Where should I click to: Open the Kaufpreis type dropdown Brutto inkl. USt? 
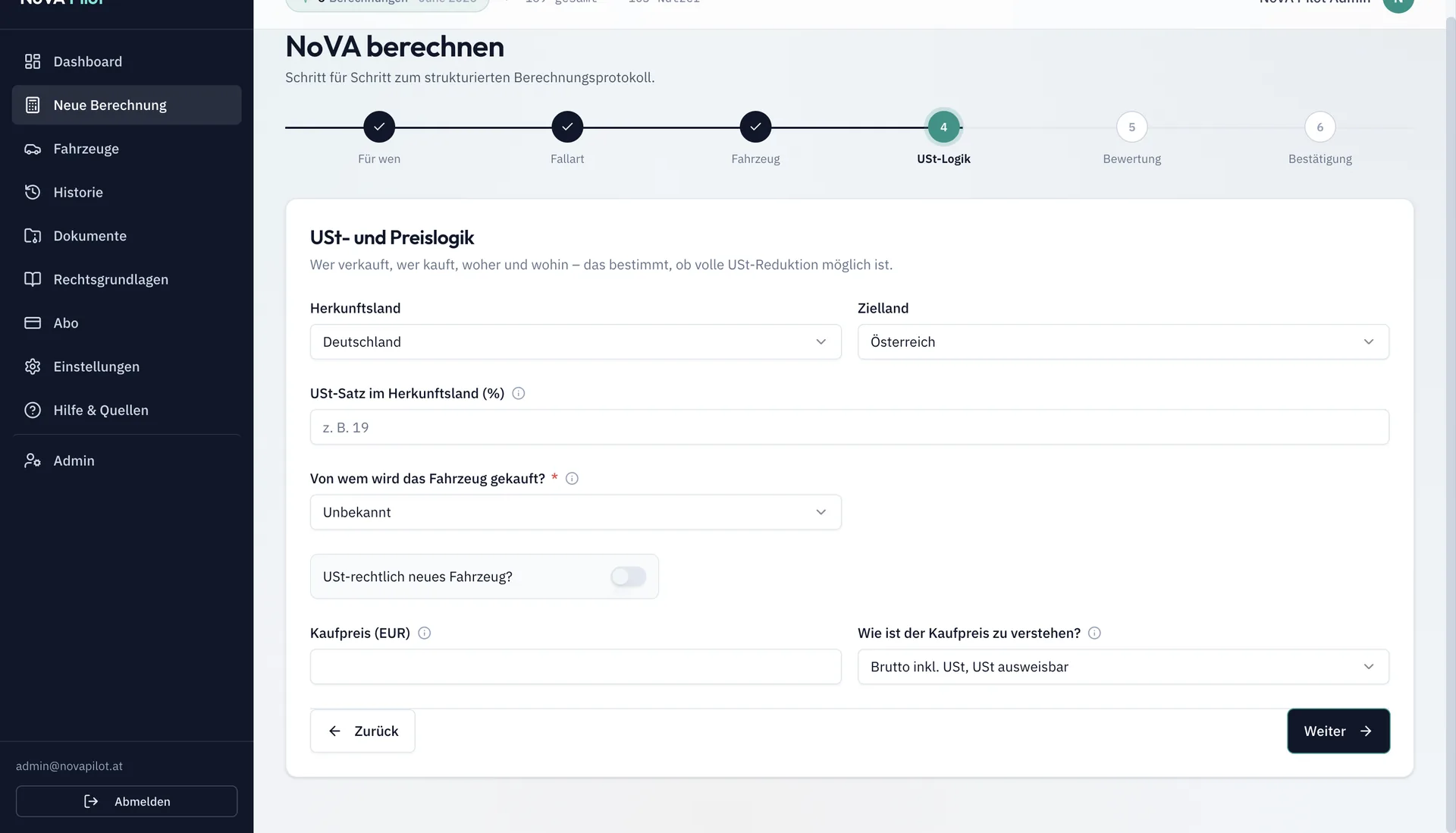(1123, 667)
